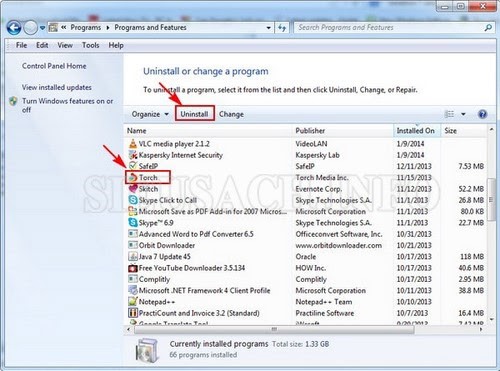Viewport: 500px width, 371px height.
Task: Click the SafeIP checkmark icon
Action: (x=133, y=166)
